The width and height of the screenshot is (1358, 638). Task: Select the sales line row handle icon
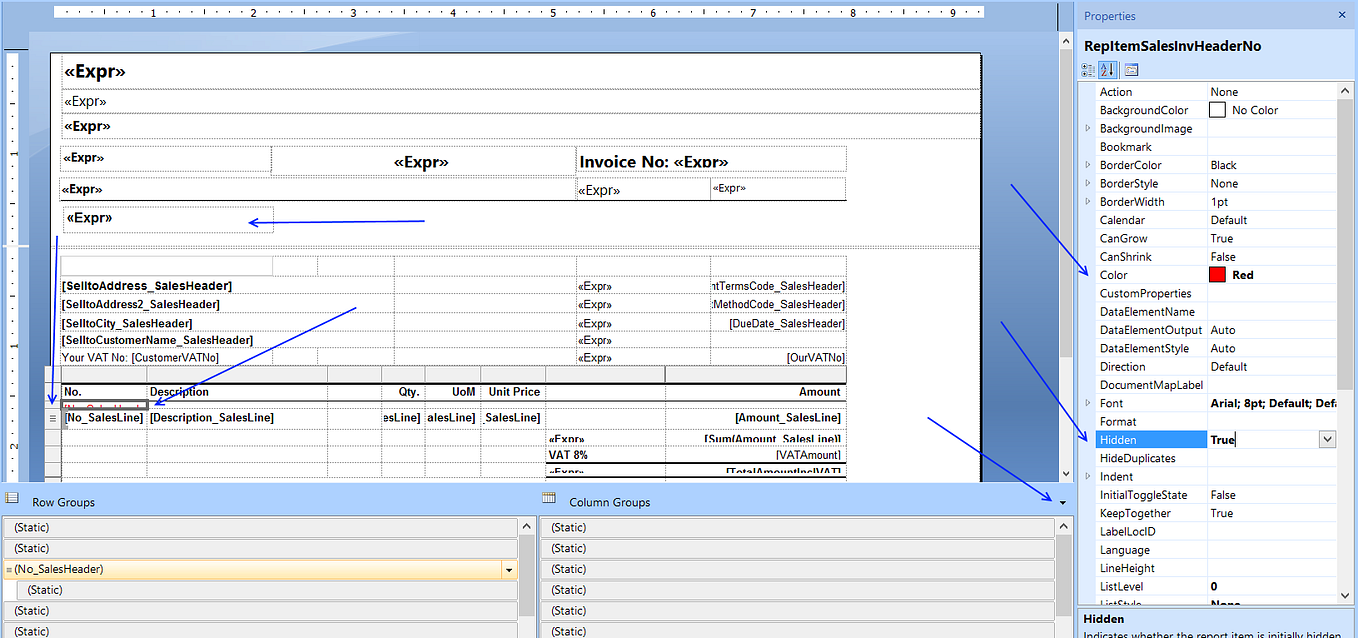pyautogui.click(x=51, y=417)
